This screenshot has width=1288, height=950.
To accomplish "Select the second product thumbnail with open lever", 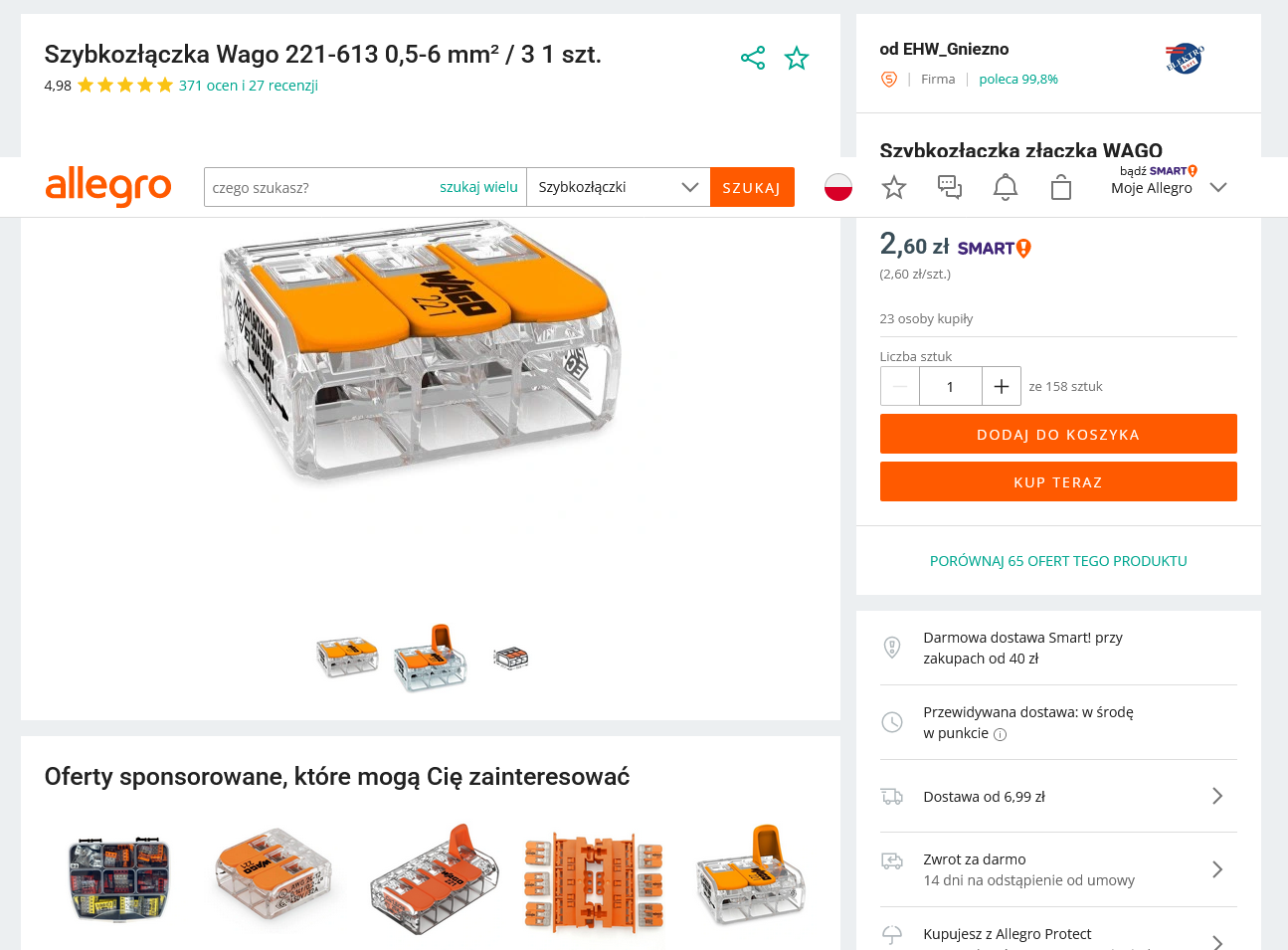I will click(431, 658).
